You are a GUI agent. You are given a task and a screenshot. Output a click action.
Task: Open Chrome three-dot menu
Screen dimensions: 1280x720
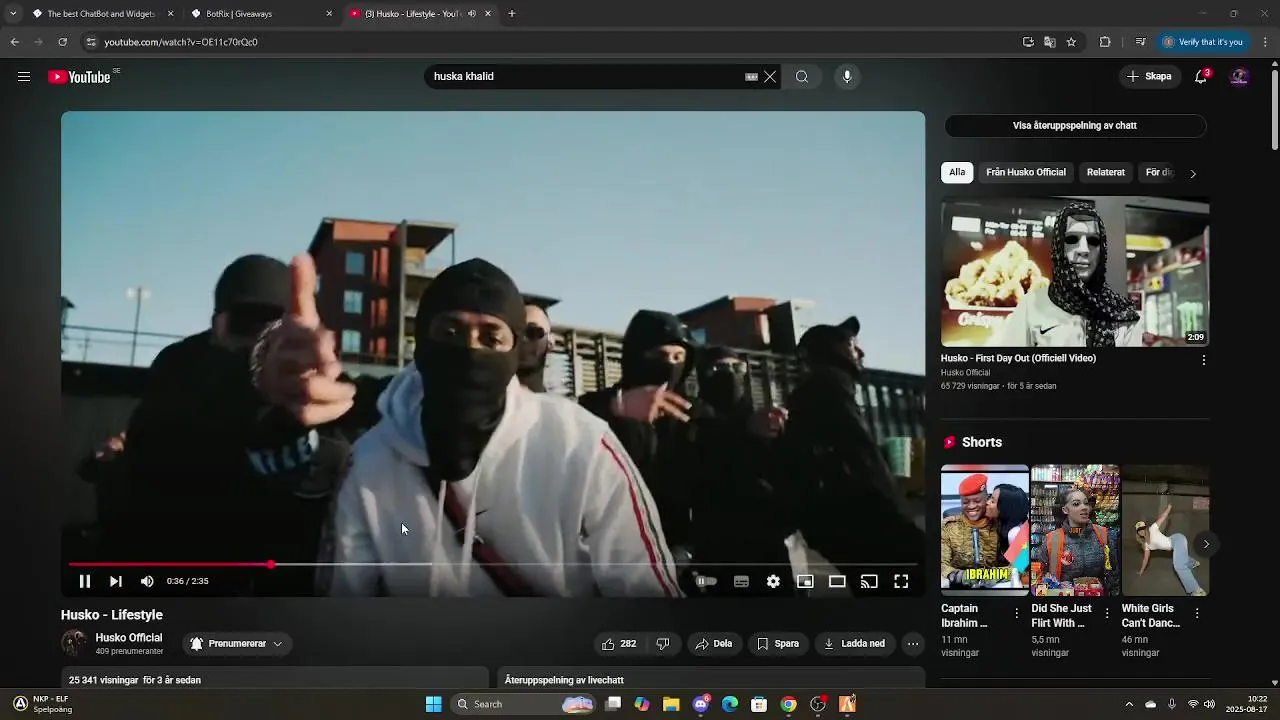pyautogui.click(x=1266, y=42)
